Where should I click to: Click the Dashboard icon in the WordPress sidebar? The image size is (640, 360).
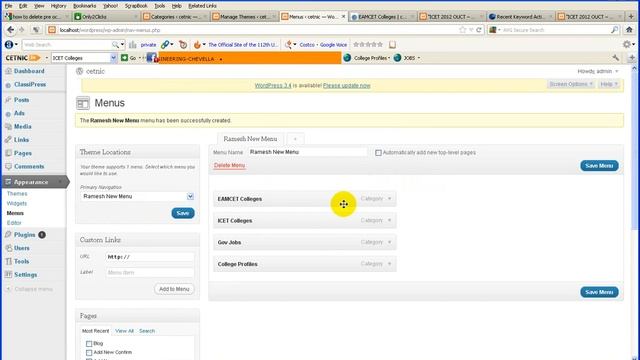coord(8,71)
